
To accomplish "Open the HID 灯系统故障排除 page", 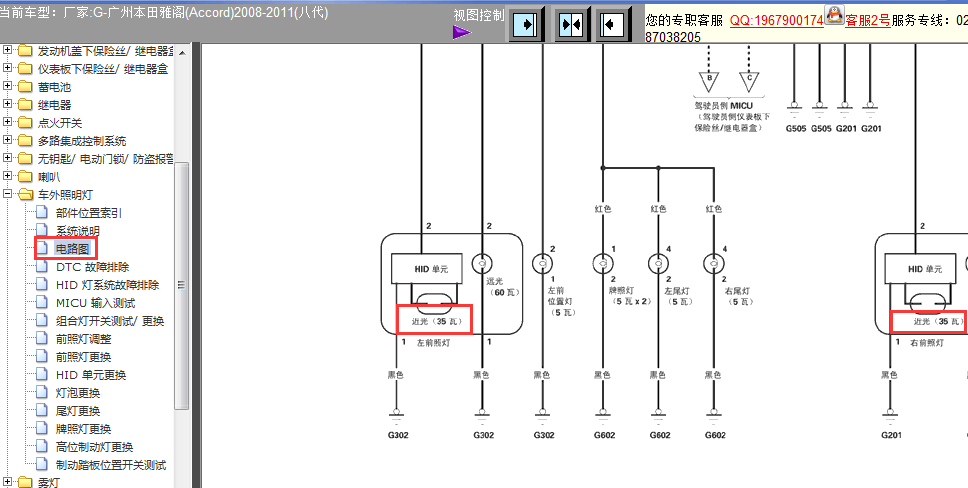I will (x=107, y=285).
